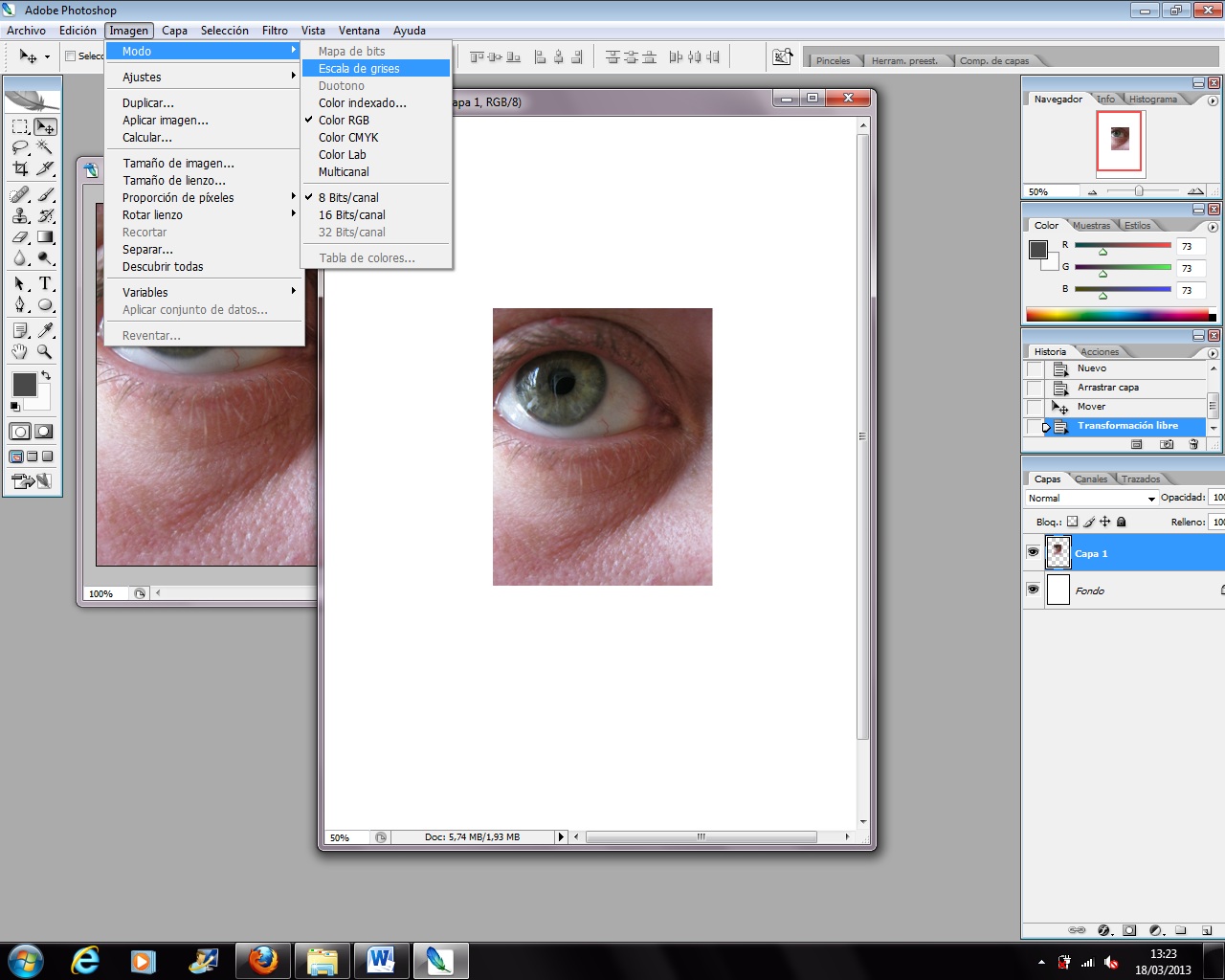Swap foreground and background colors icon

pyautogui.click(x=45, y=376)
